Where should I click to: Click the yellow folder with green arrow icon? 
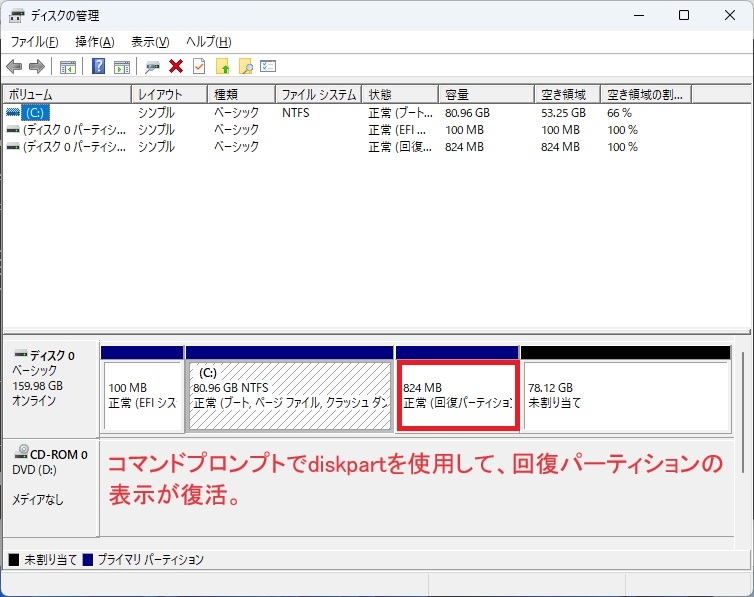pos(223,66)
